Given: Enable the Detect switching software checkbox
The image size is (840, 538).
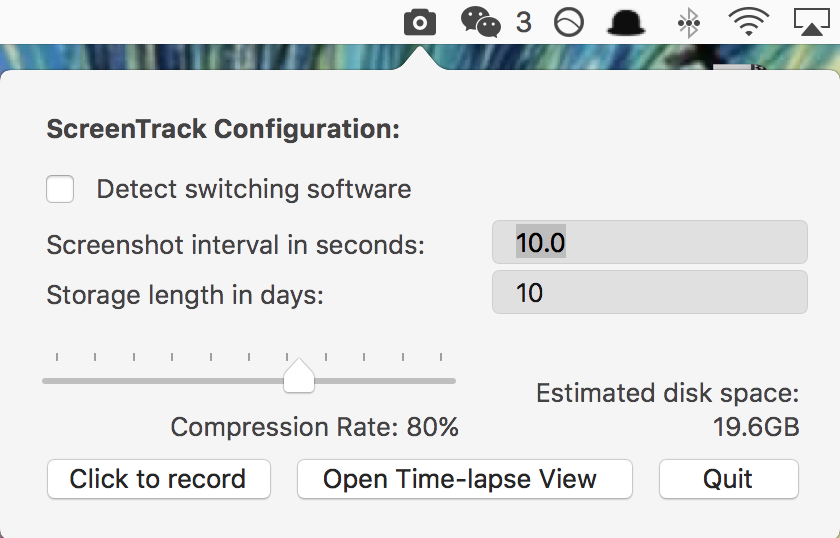Looking at the screenshot, I should click(60, 189).
